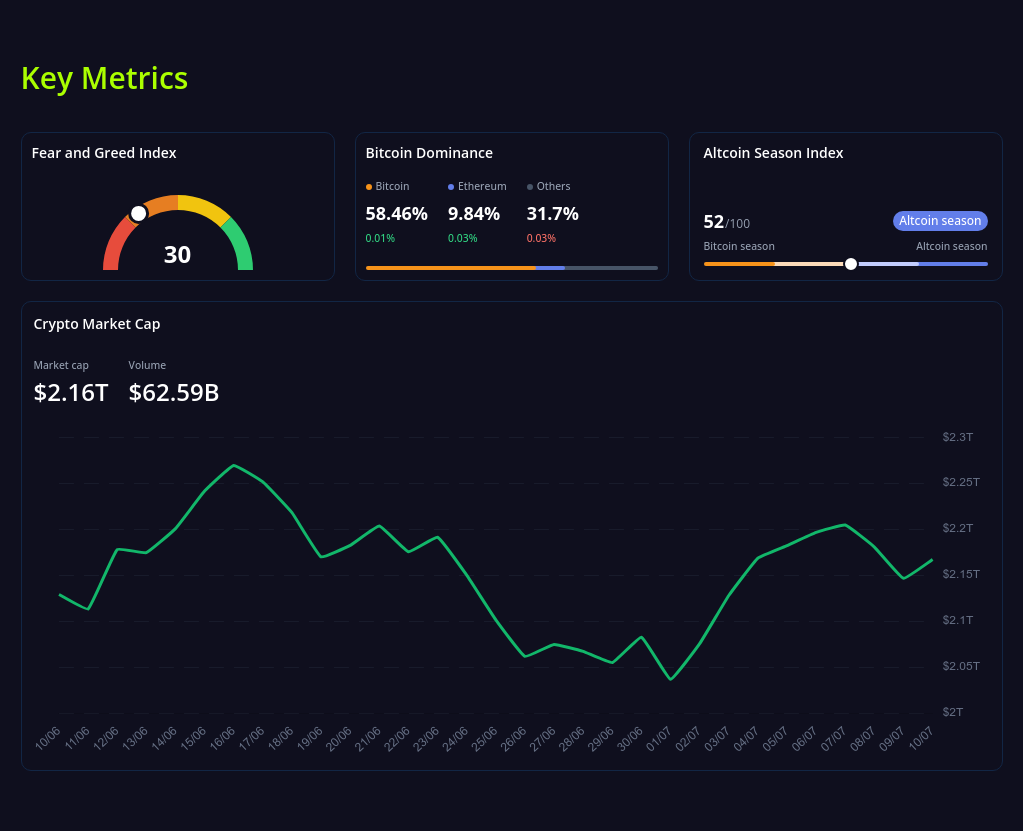This screenshot has width=1023, height=831.
Task: Click the $2.25T y-axis label
Action: 960,482
